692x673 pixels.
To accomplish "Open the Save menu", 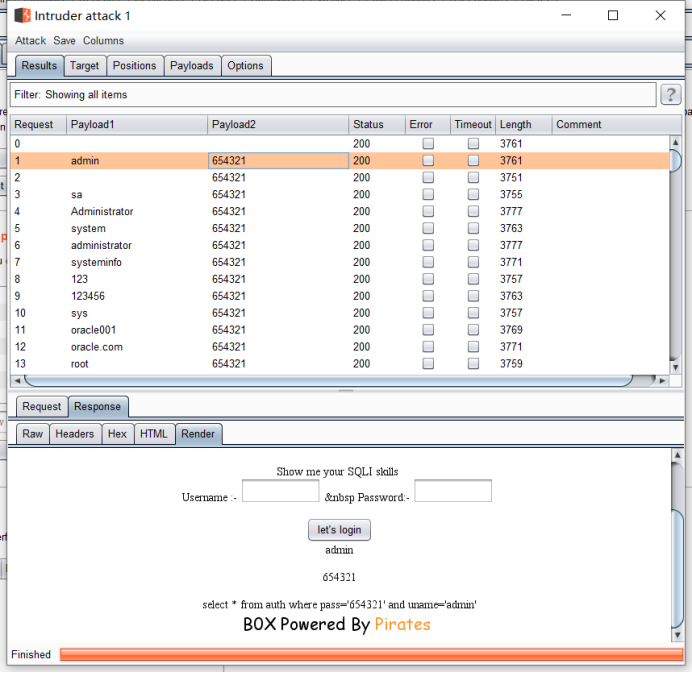I will [x=64, y=41].
